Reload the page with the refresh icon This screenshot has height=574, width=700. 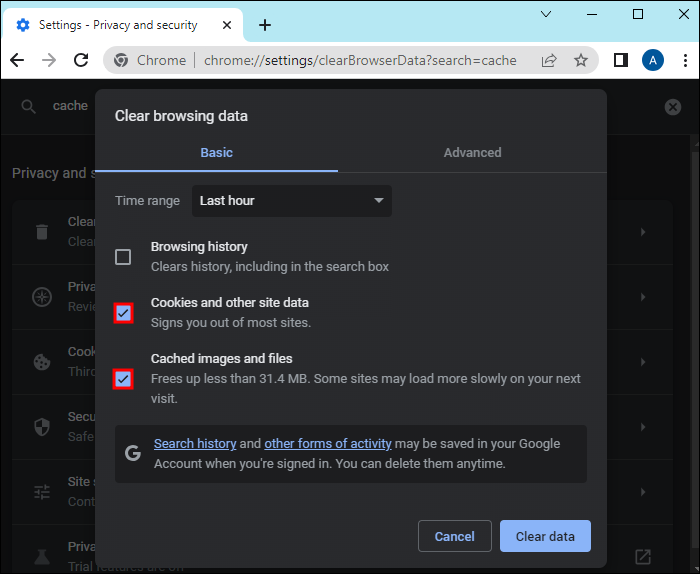point(81,60)
